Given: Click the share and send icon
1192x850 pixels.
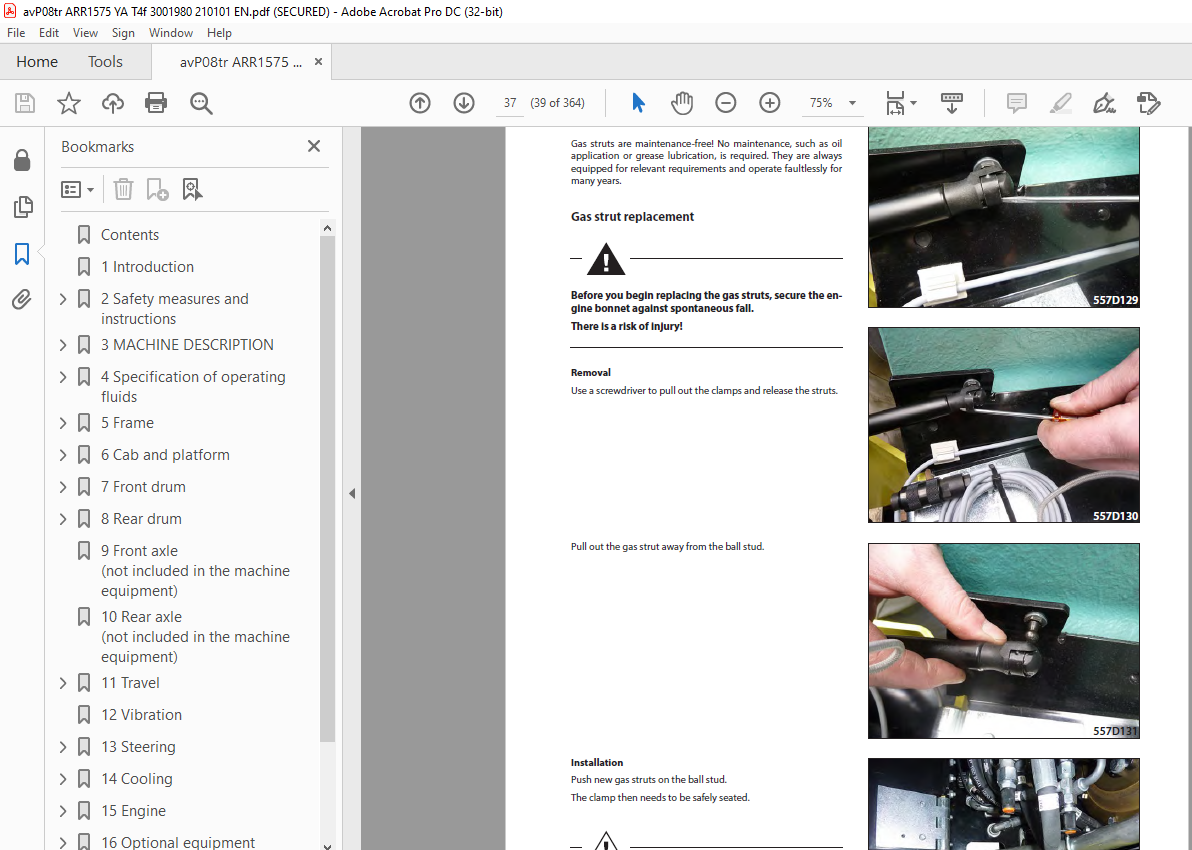Looking at the screenshot, I should point(1148,103).
